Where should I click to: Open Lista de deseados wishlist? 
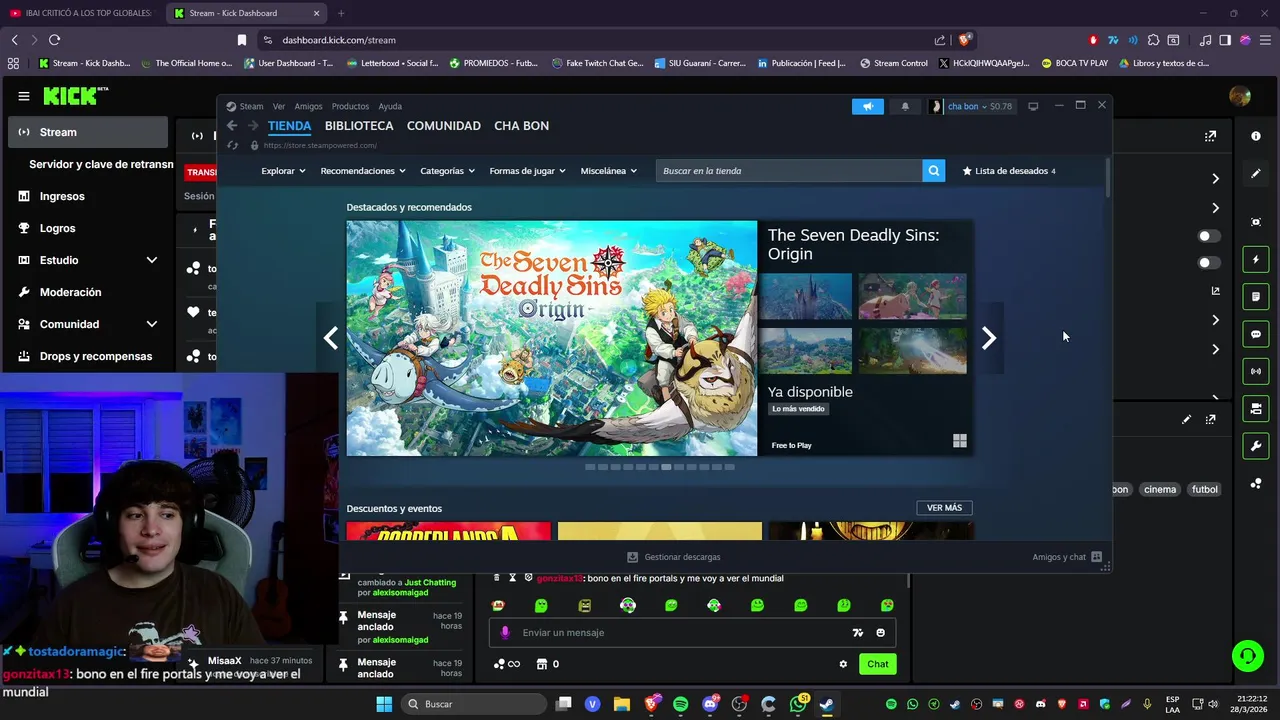[x=1009, y=171]
